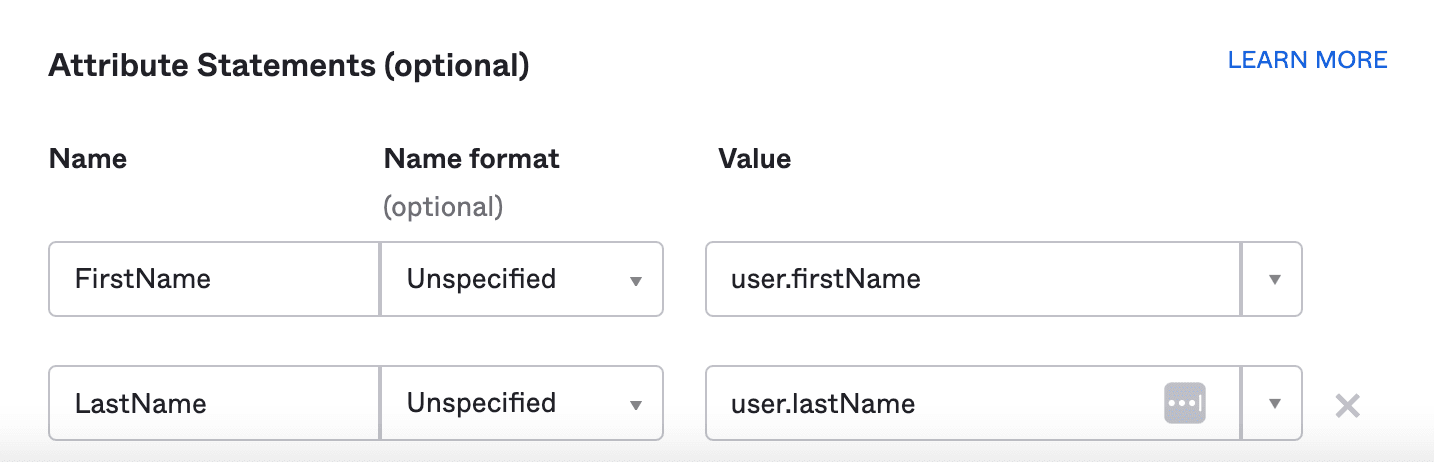Click the gray (optional) text under Name format
The width and height of the screenshot is (1434, 462).
(443, 207)
